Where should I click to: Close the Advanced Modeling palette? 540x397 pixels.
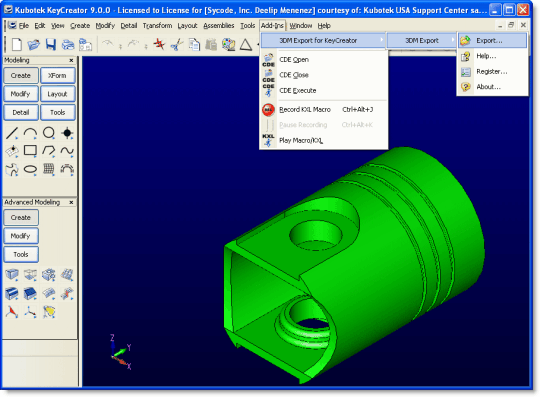click(x=71, y=202)
